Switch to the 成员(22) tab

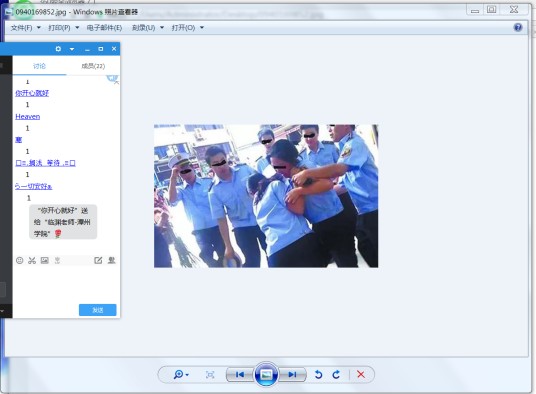pyautogui.click(x=93, y=66)
